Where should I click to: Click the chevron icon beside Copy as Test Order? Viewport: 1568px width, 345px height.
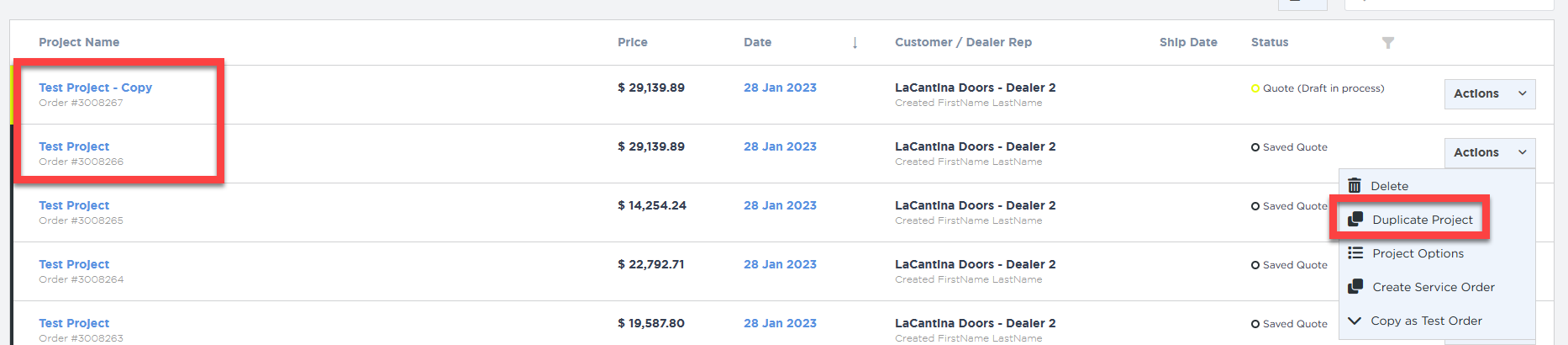click(x=1355, y=321)
